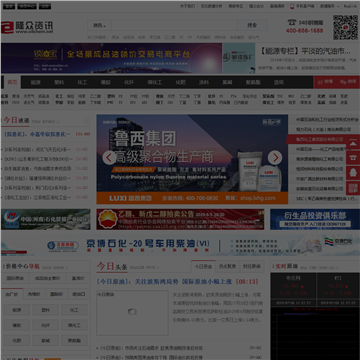The height and width of the screenshot is (360, 360).
Task: Click the 搜索 search button
Action: pyautogui.click(x=252, y=25)
